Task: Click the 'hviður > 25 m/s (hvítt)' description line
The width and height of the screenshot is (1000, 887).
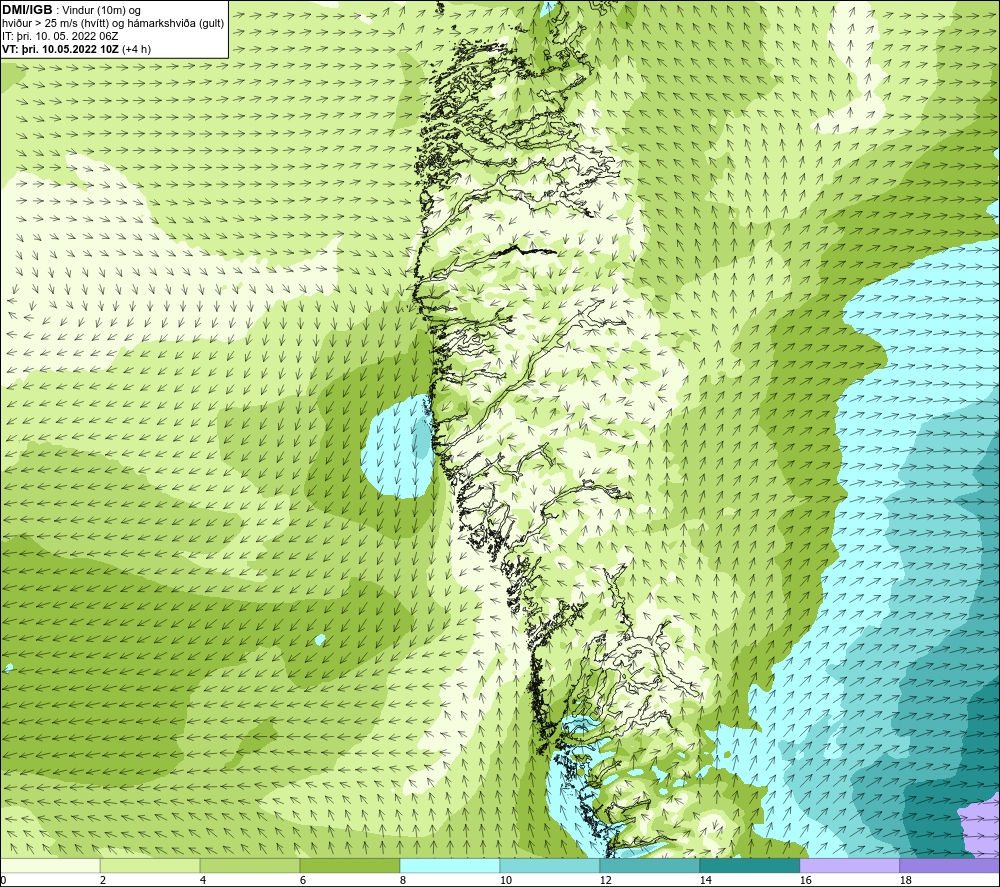Action: coord(114,23)
